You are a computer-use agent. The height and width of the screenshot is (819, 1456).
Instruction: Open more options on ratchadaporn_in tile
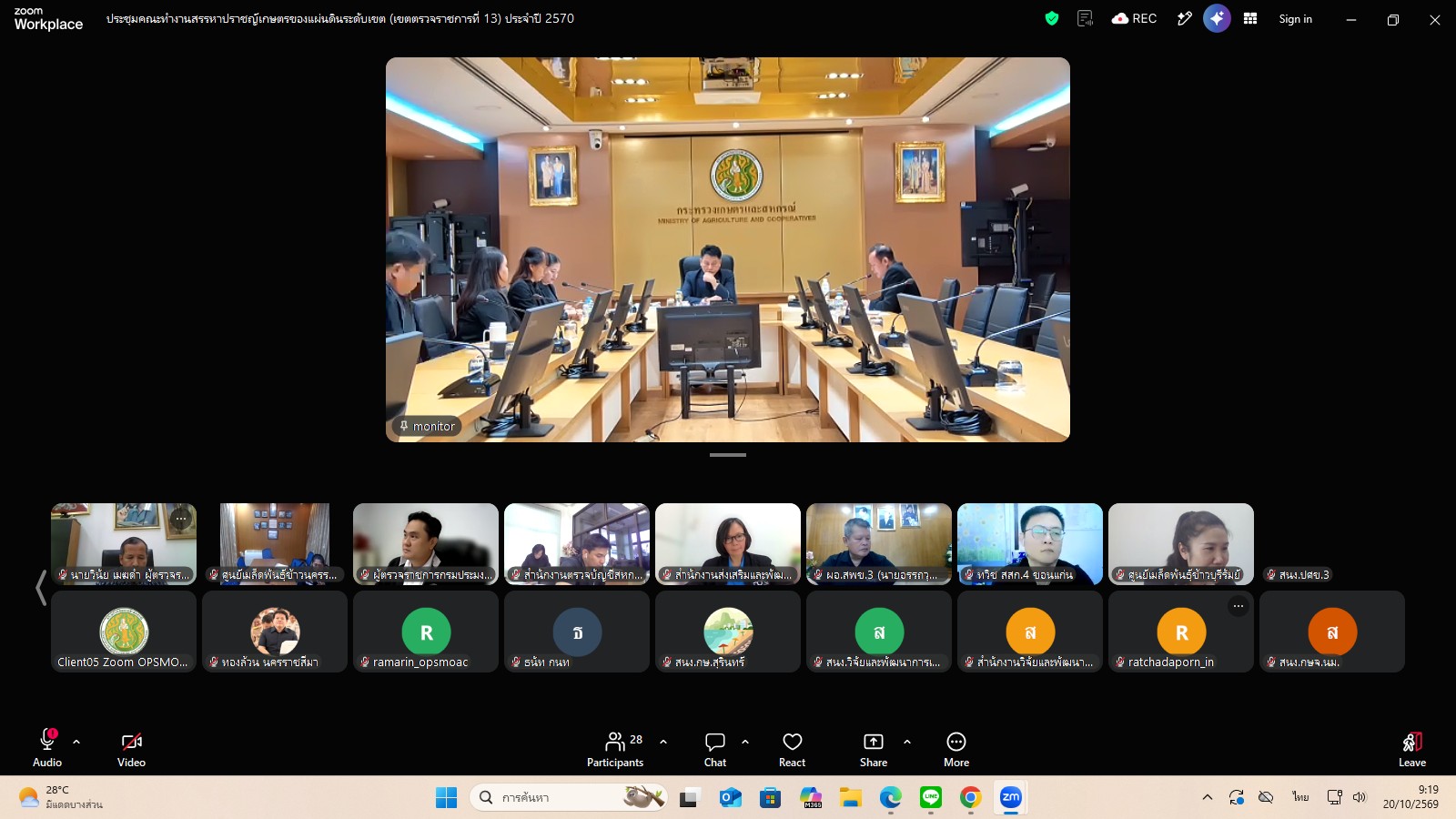[x=1239, y=605]
